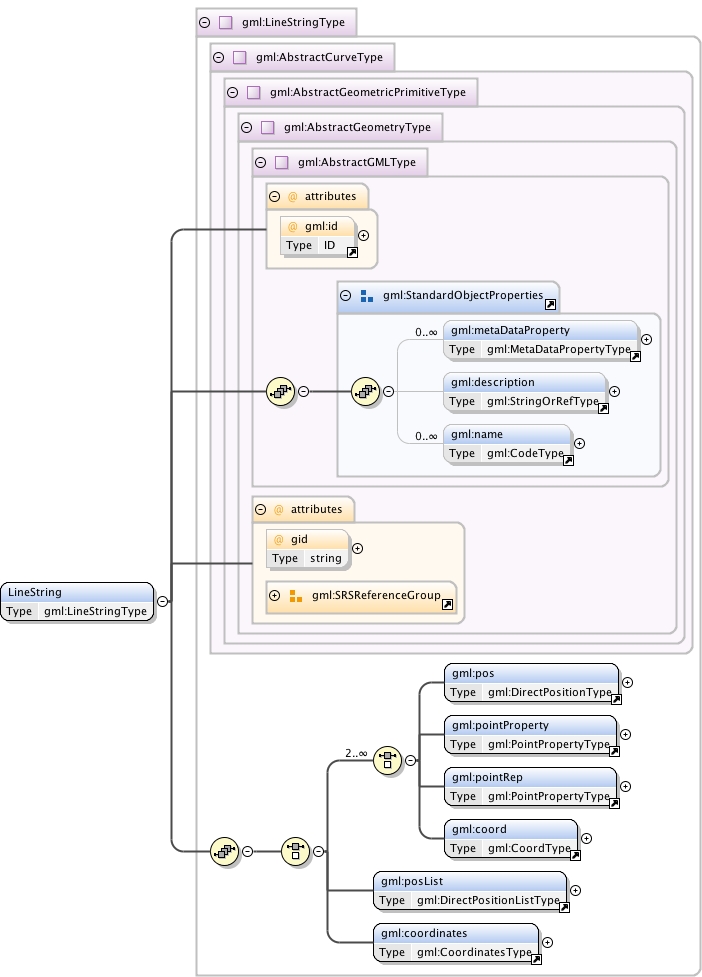Viewport: 702px width, 977px height.
Task: Select the gml:description element box
Action: coord(524,391)
